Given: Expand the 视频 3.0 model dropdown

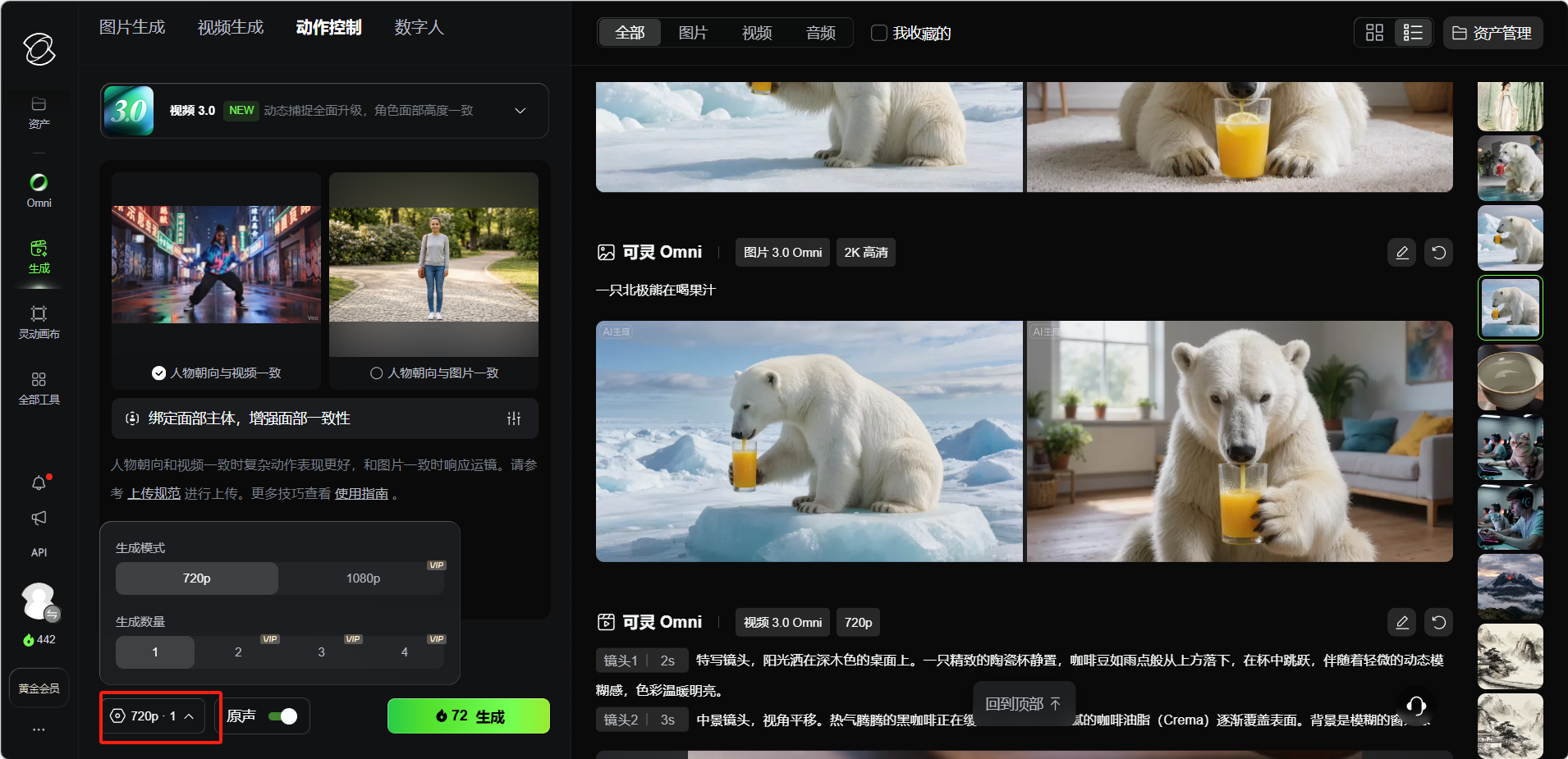Looking at the screenshot, I should pyautogui.click(x=520, y=111).
